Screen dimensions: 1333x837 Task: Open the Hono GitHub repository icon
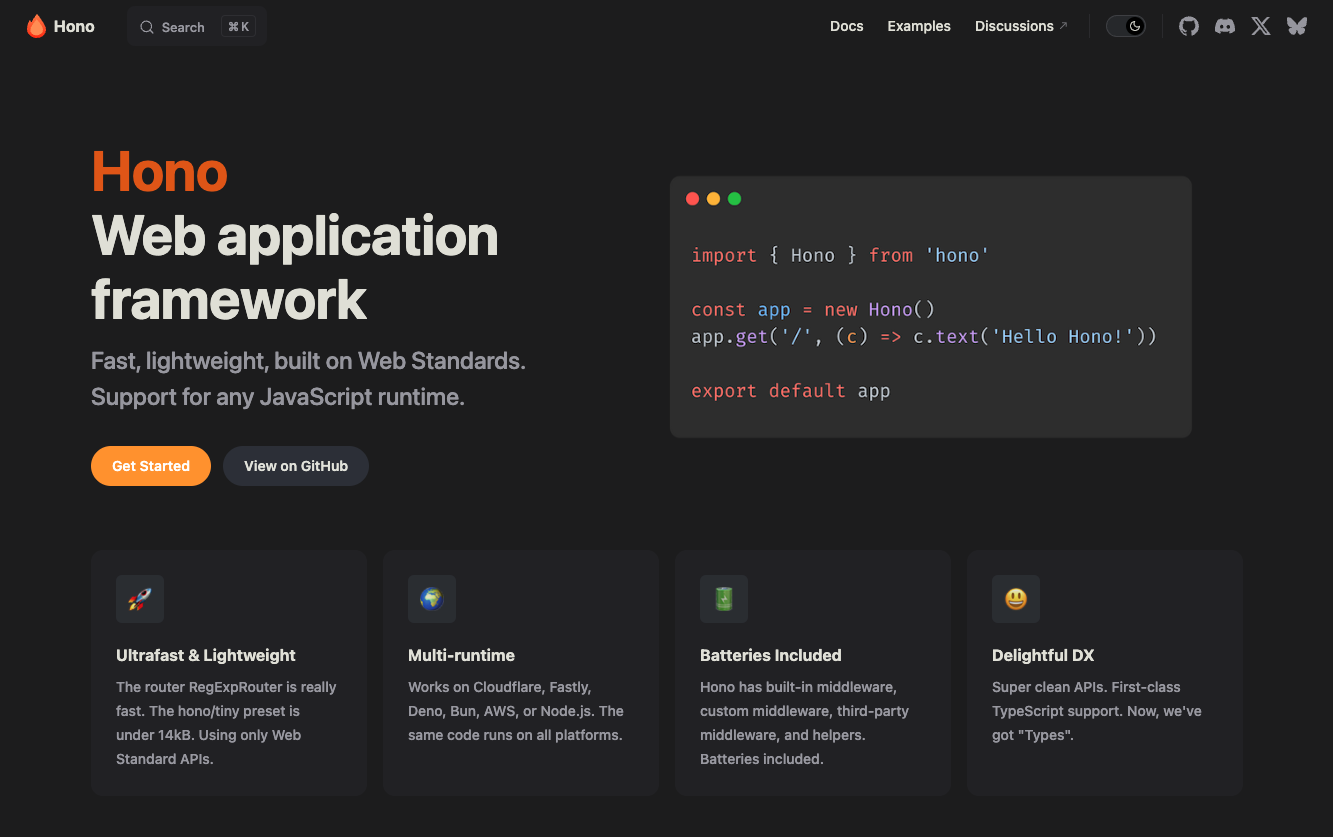1188,26
